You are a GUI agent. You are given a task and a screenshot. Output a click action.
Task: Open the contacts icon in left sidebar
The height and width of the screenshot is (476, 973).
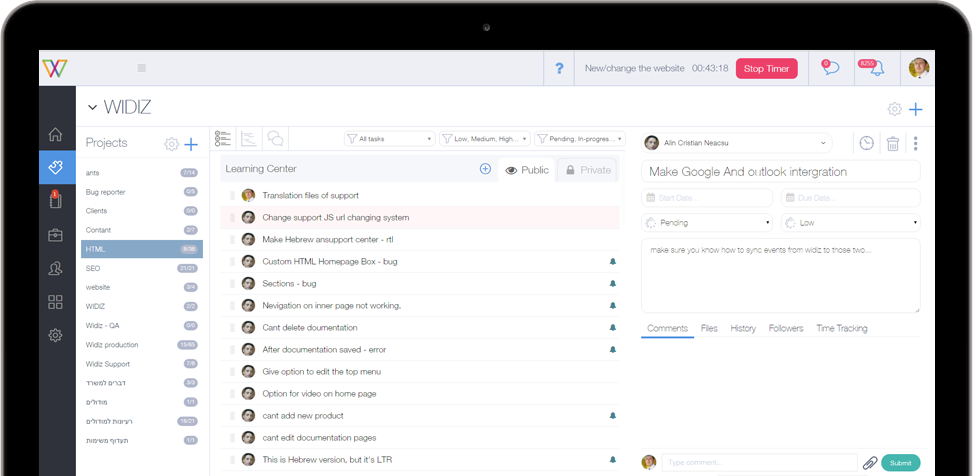coord(55,269)
